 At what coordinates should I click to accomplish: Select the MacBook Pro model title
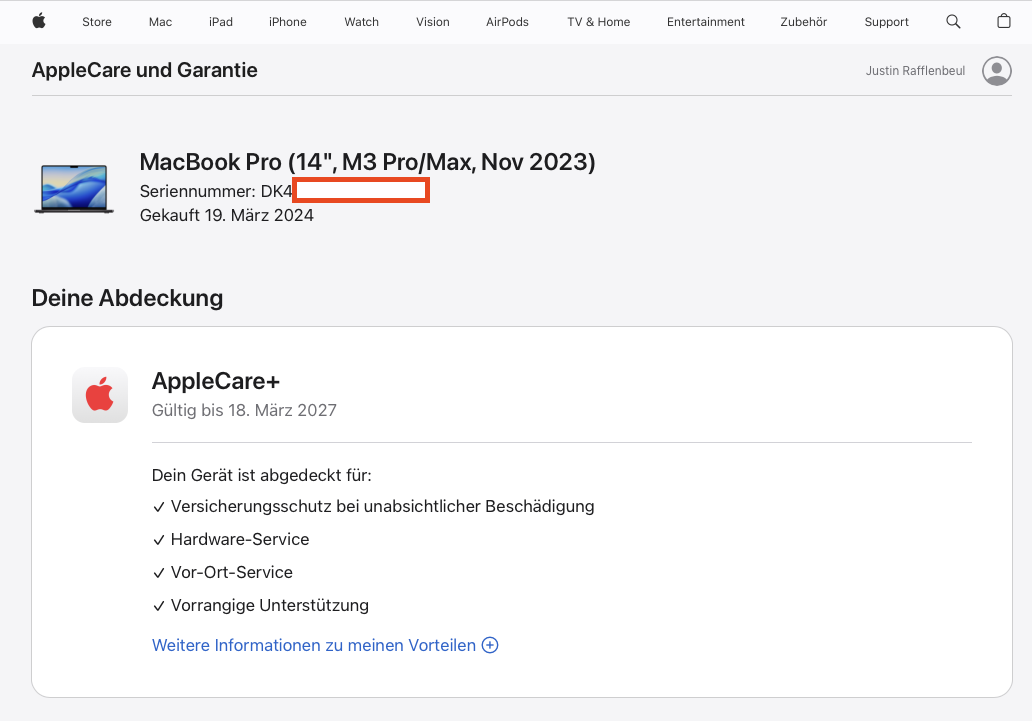point(367,162)
